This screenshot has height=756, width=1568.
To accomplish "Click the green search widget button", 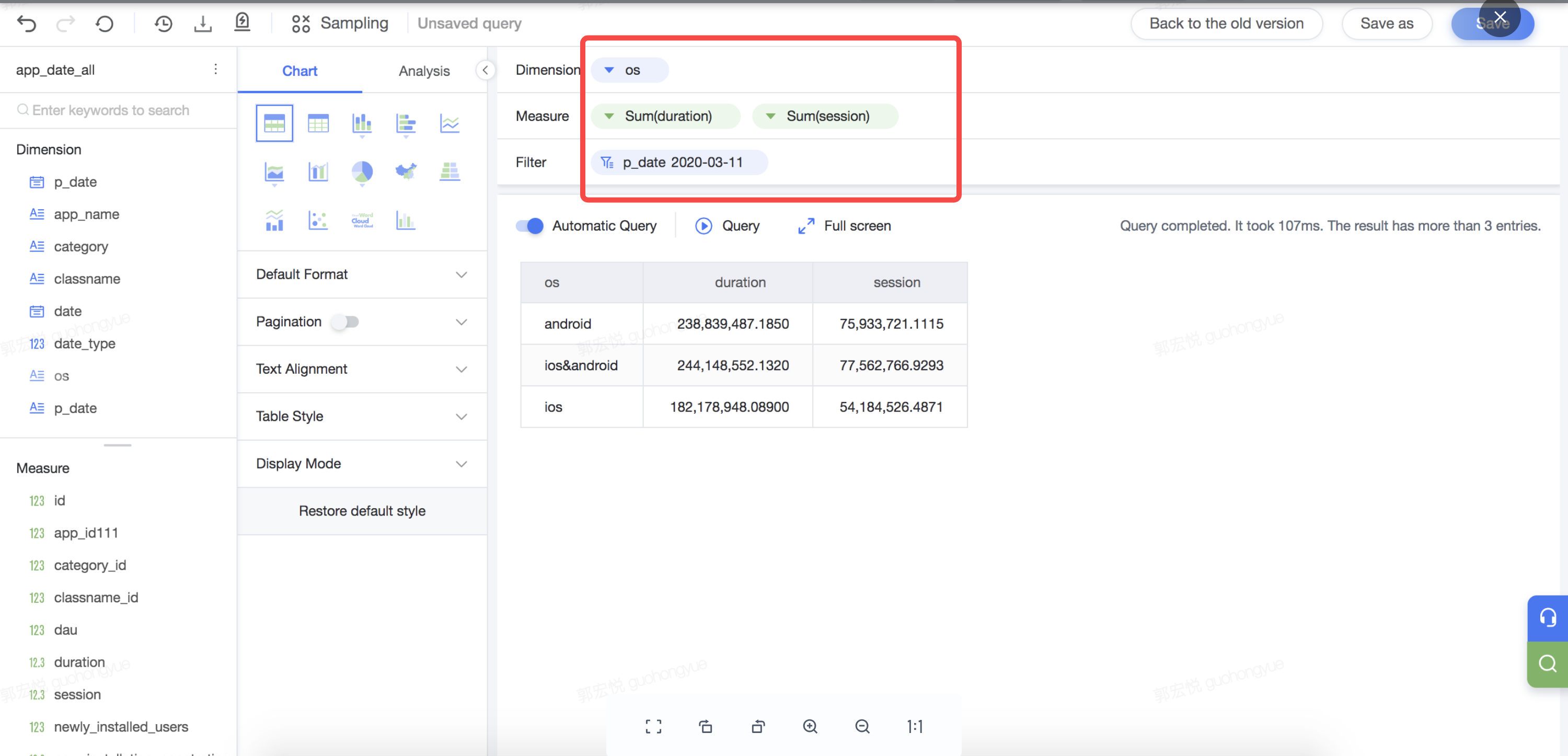I will [1547, 663].
